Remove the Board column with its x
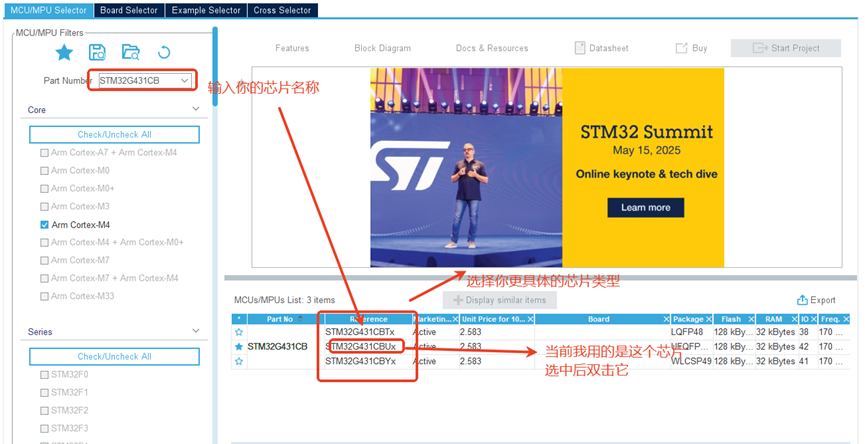 (x=666, y=319)
